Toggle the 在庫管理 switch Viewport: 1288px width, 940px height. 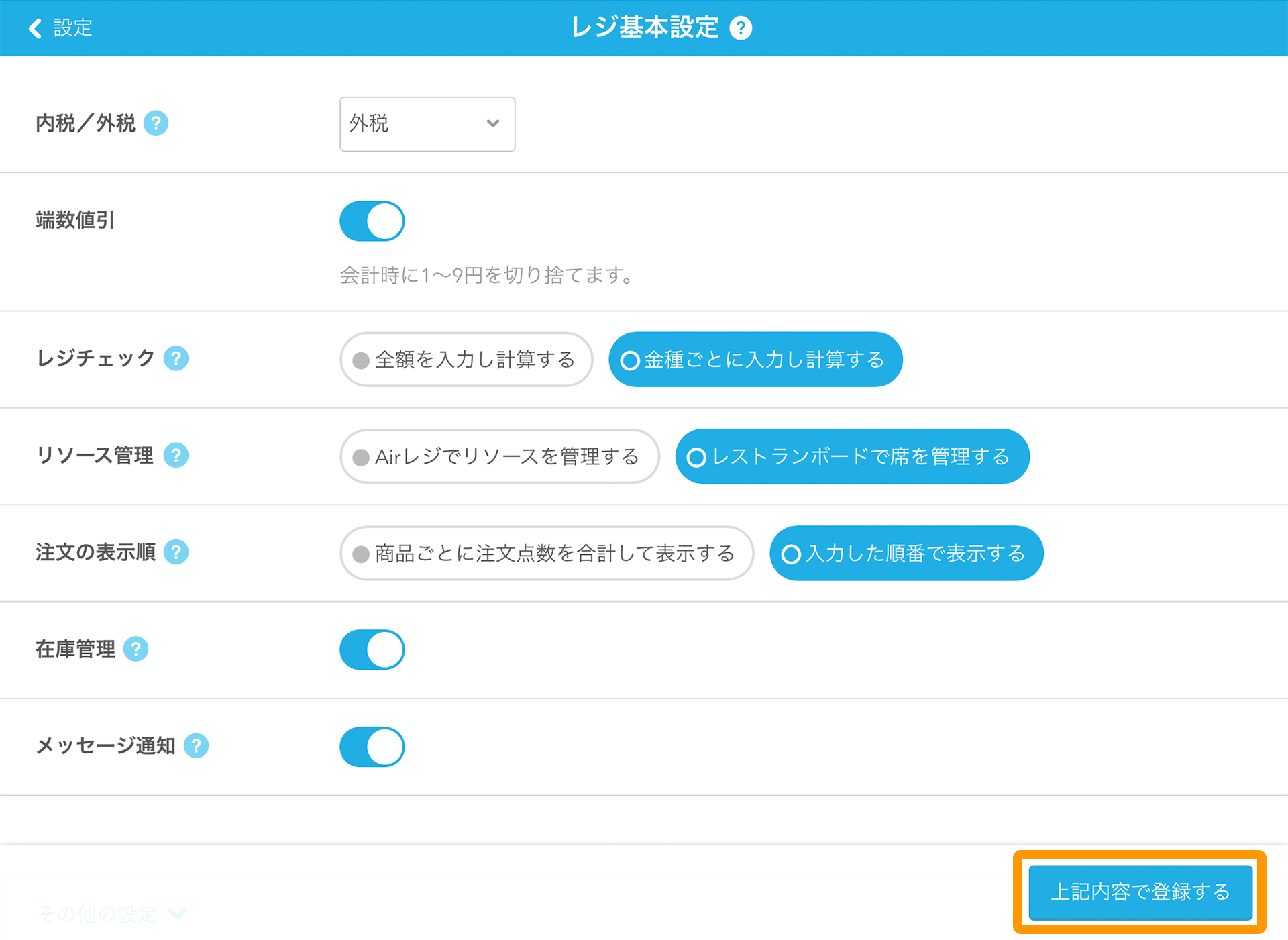372,649
